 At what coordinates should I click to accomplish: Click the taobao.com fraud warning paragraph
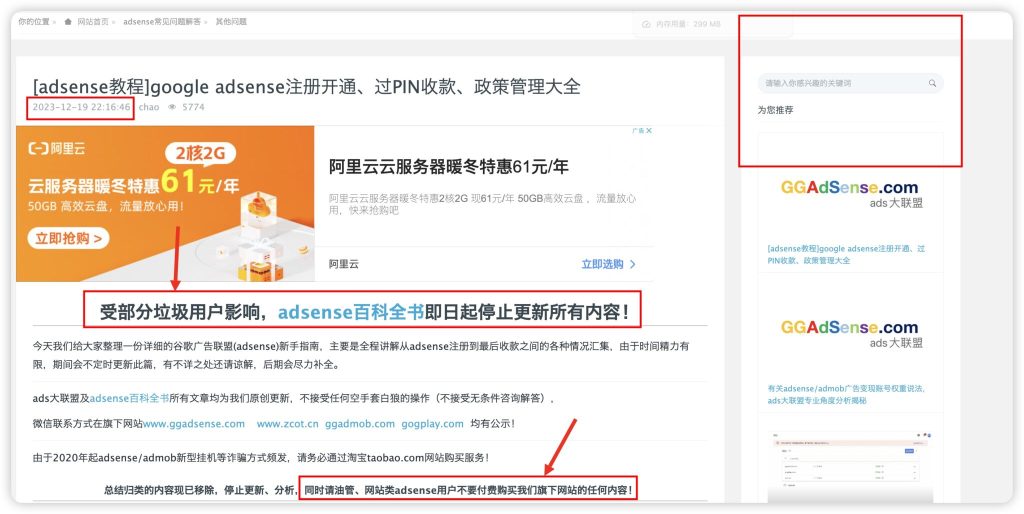[261, 458]
